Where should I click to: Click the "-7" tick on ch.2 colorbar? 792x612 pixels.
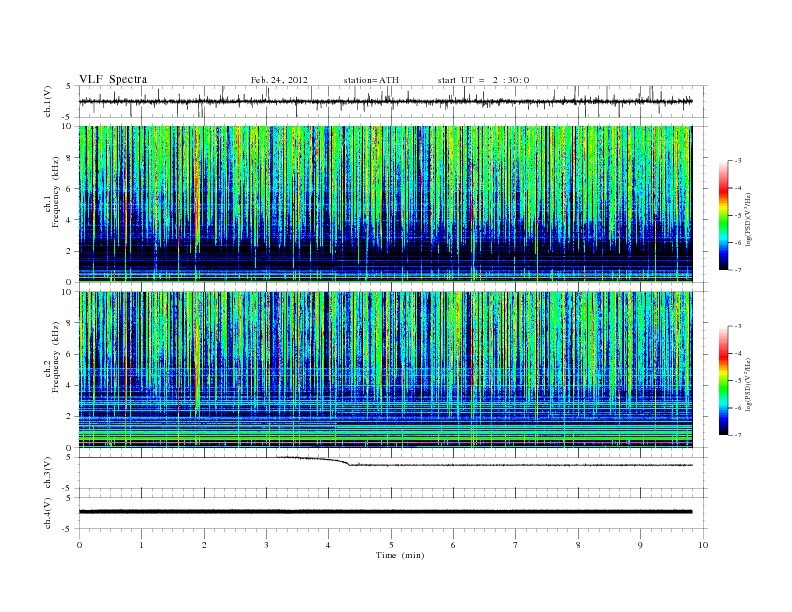tap(738, 435)
